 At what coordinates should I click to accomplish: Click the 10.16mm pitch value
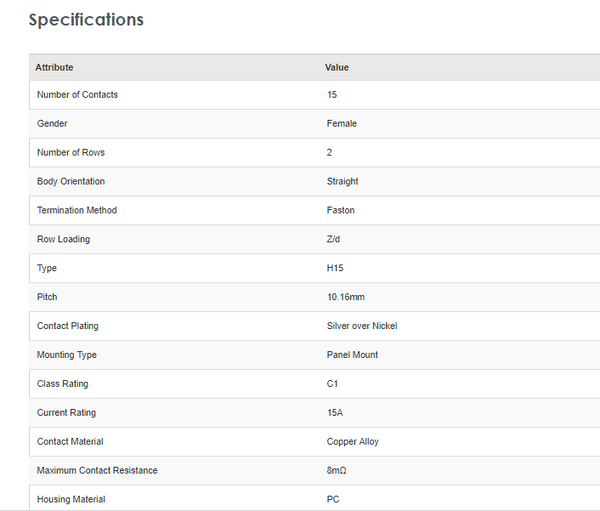coord(346,298)
